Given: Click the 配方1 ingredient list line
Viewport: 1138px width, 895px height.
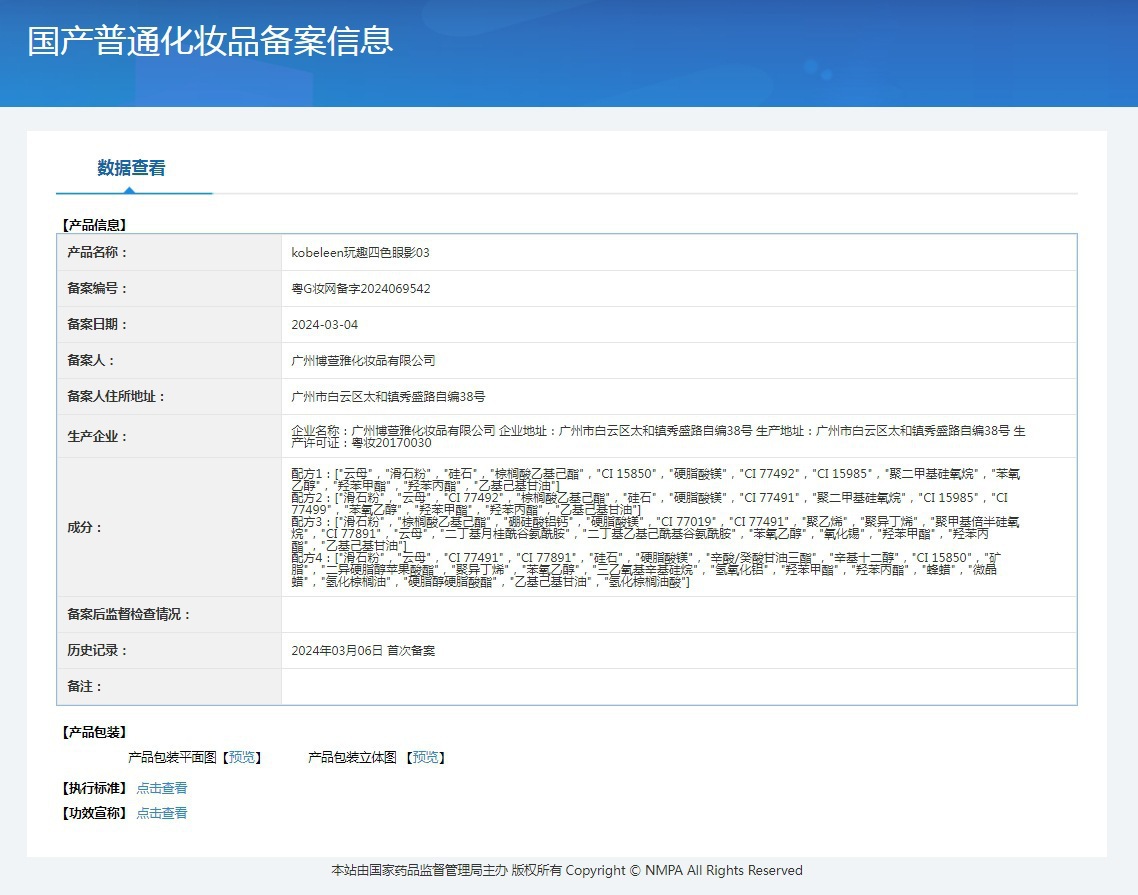Looking at the screenshot, I should [x=655, y=479].
